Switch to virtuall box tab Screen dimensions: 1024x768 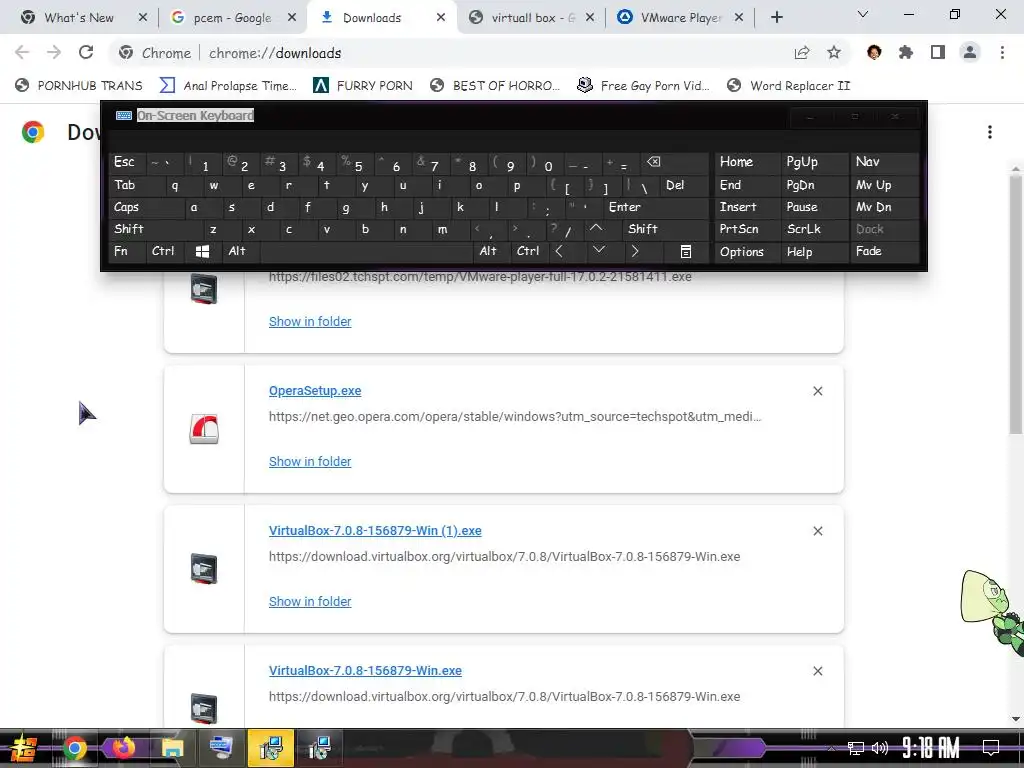tap(532, 18)
